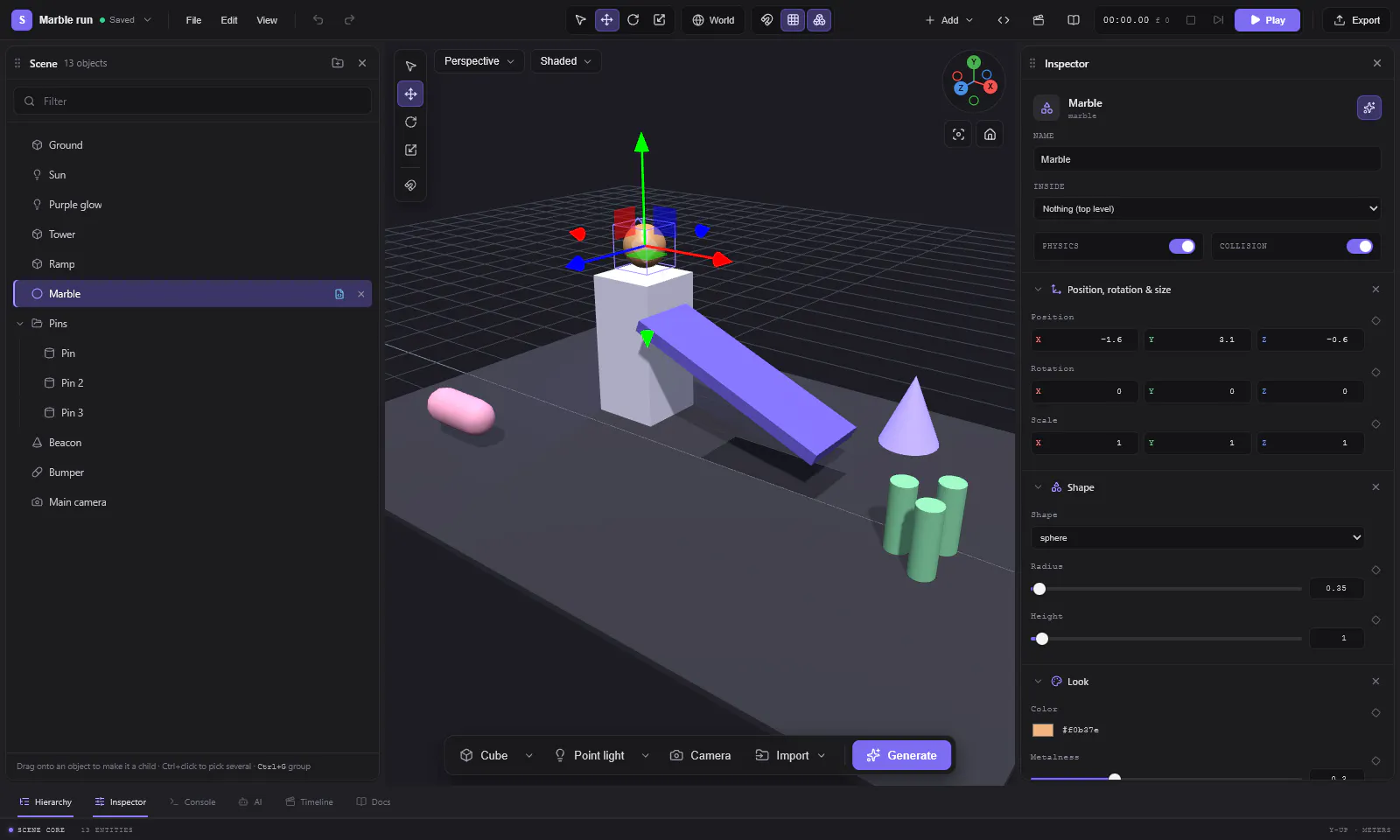Click the AI sparkle icon in Inspector

[1368, 108]
